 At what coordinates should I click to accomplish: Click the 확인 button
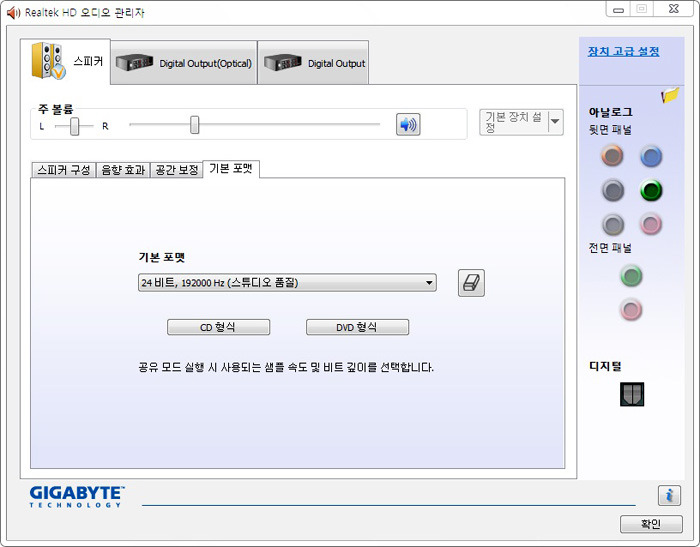pyautogui.click(x=651, y=524)
